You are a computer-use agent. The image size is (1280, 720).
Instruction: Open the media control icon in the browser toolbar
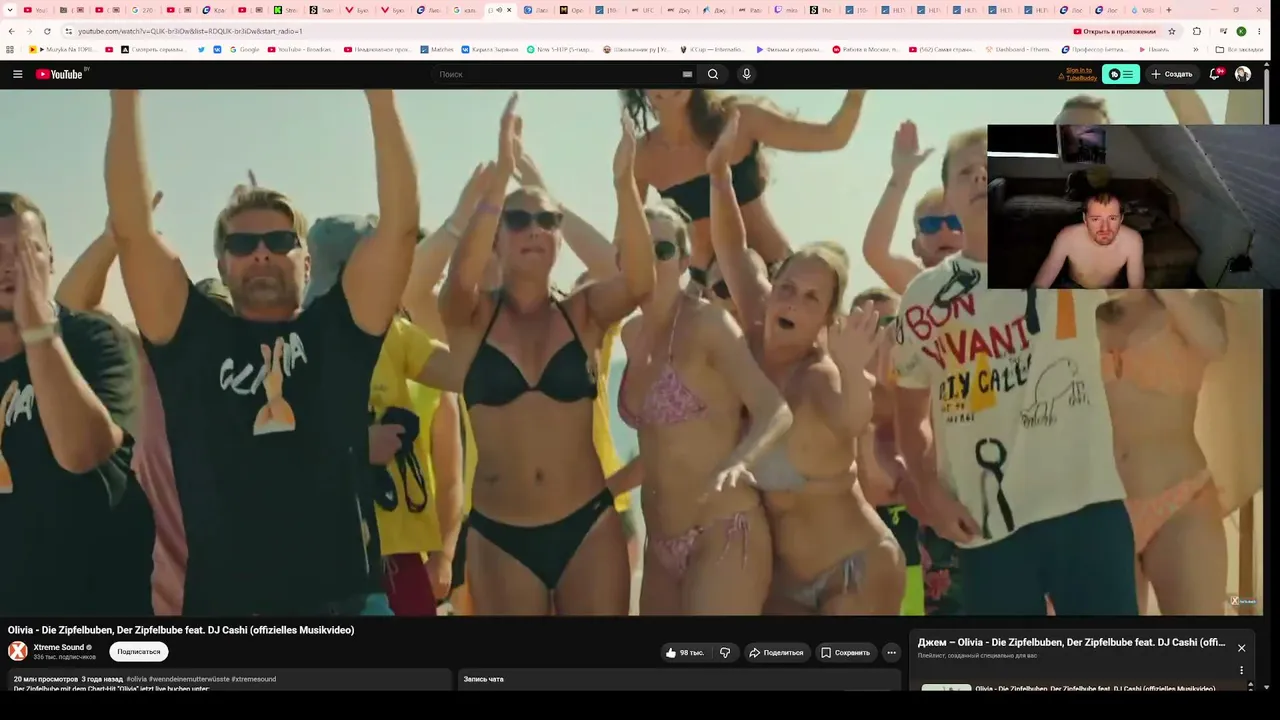click(1223, 31)
